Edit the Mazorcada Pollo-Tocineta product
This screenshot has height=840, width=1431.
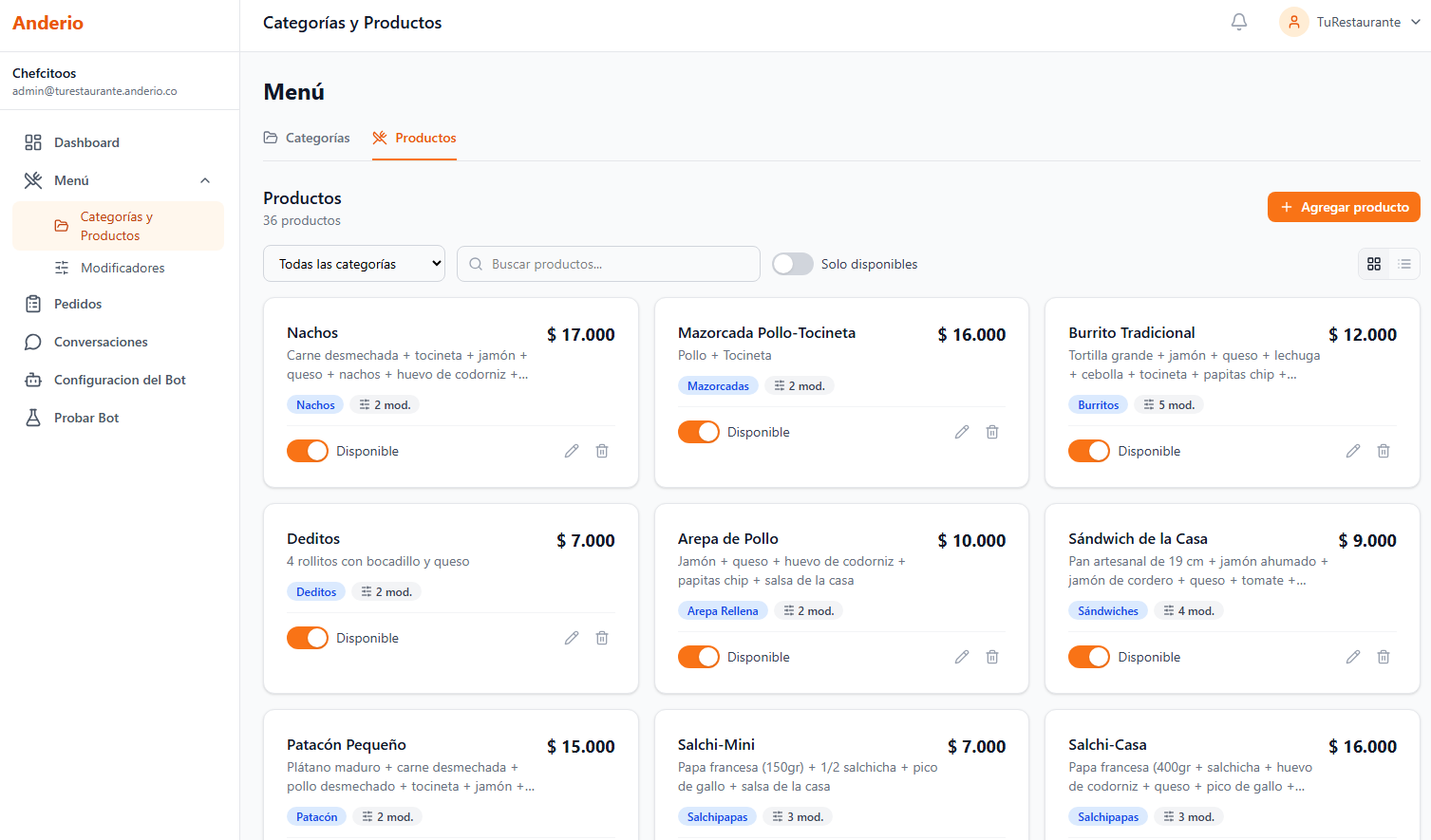[962, 432]
